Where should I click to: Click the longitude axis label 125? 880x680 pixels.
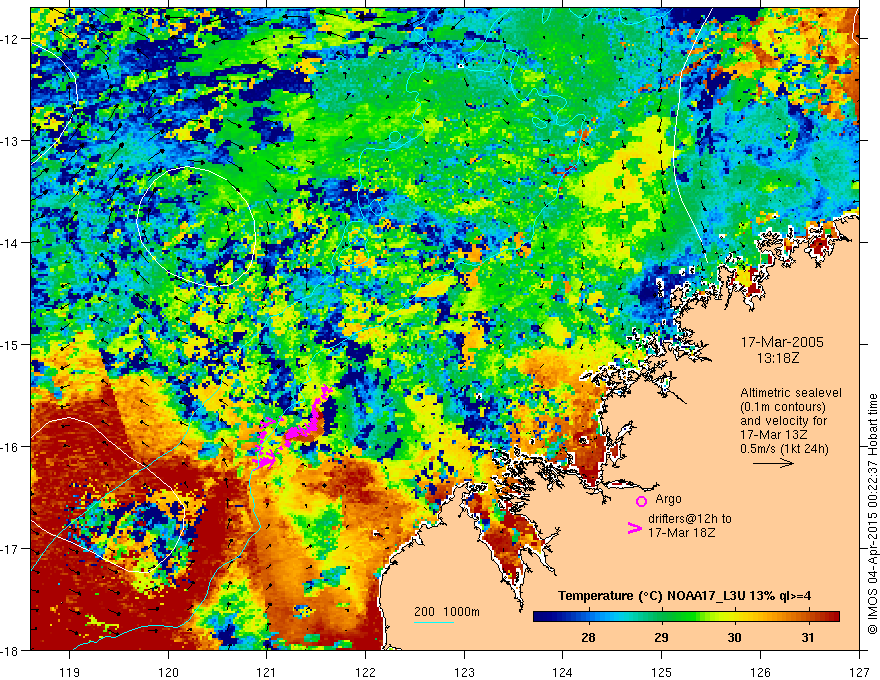click(662, 672)
